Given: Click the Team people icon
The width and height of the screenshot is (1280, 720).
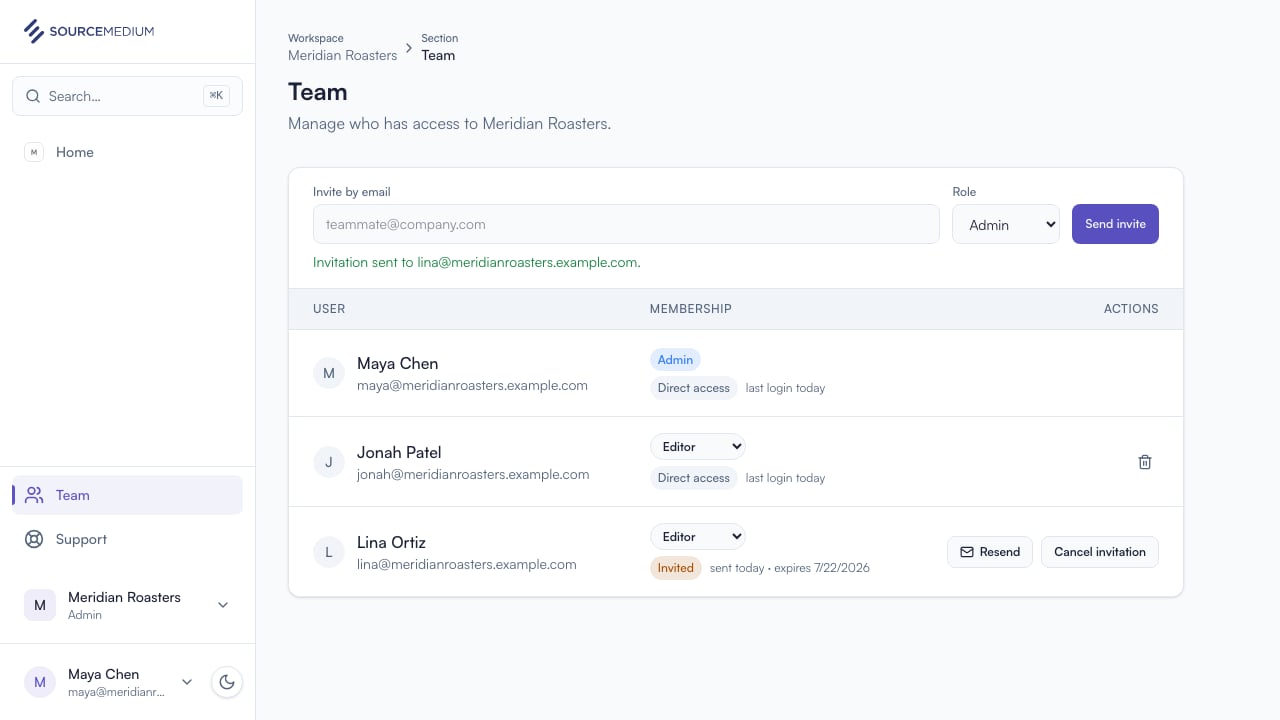Looking at the screenshot, I should pos(34,495).
